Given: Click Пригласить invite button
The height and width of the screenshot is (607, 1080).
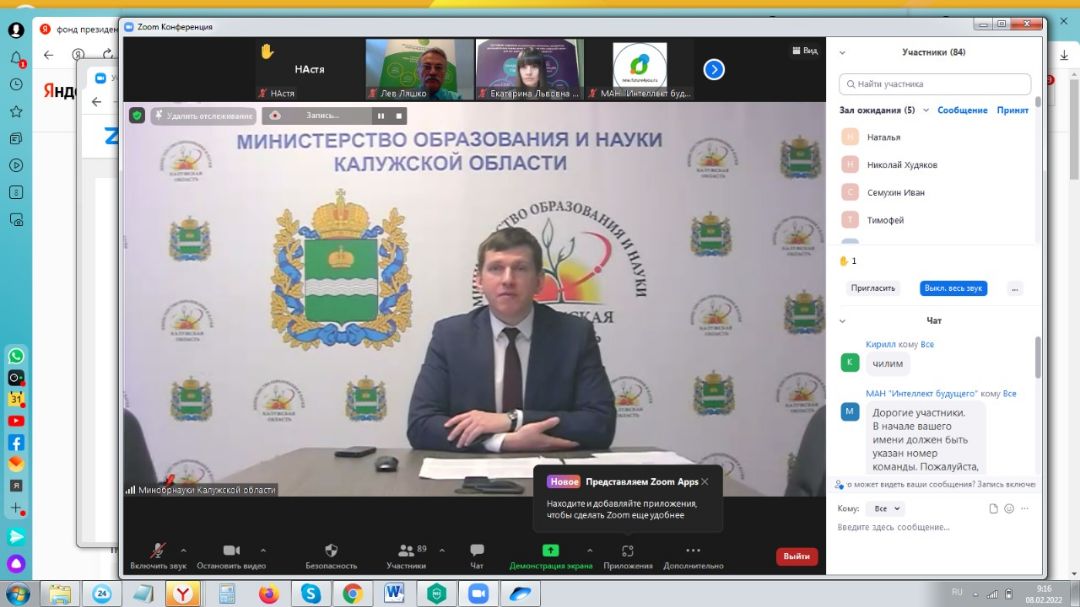Looking at the screenshot, I should click(873, 288).
